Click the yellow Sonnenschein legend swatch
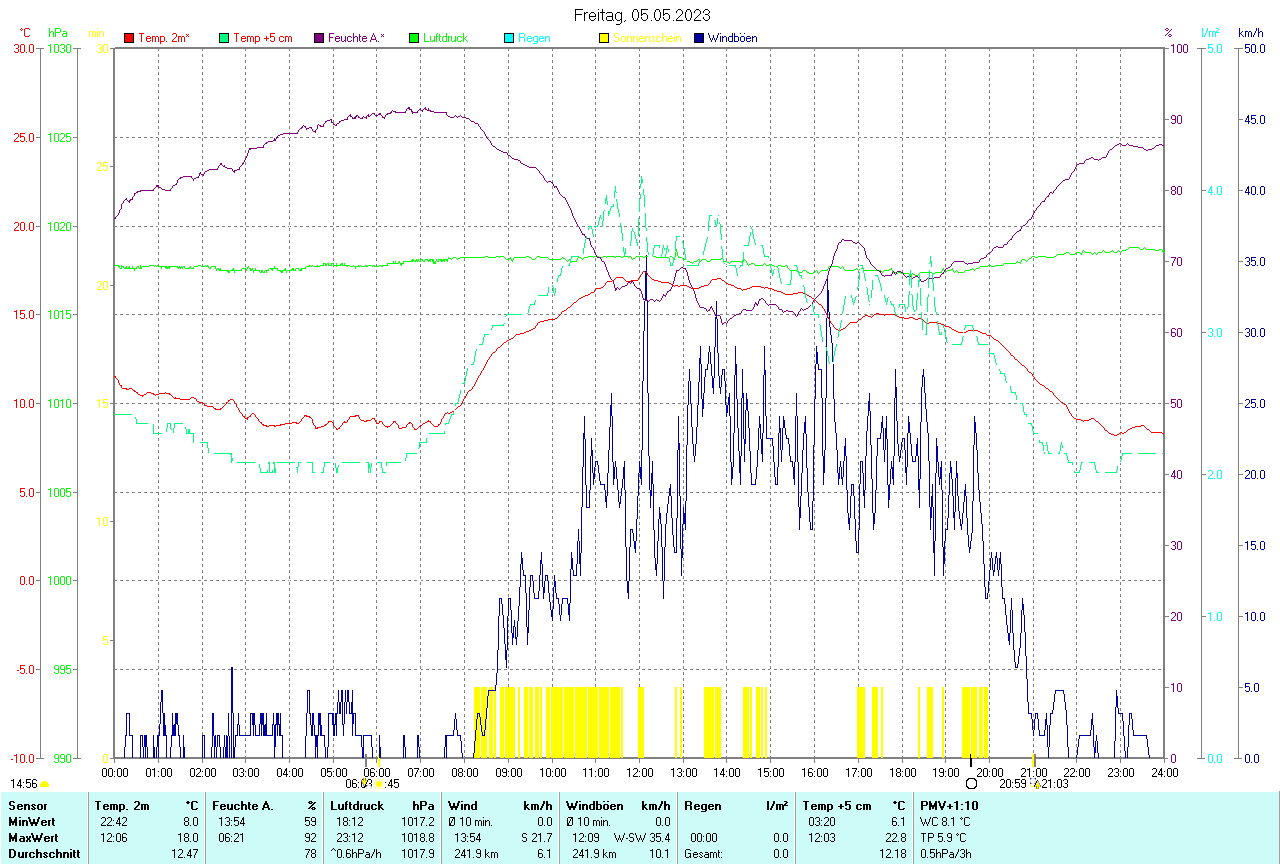This screenshot has width=1280, height=864. pos(604,38)
